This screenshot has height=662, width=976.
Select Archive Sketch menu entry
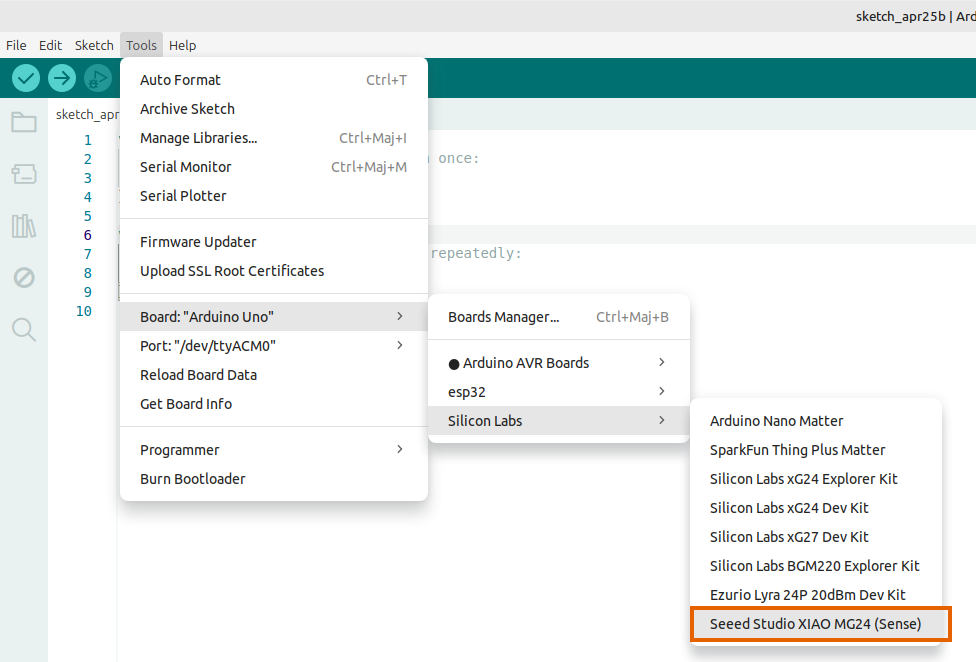coord(274,109)
